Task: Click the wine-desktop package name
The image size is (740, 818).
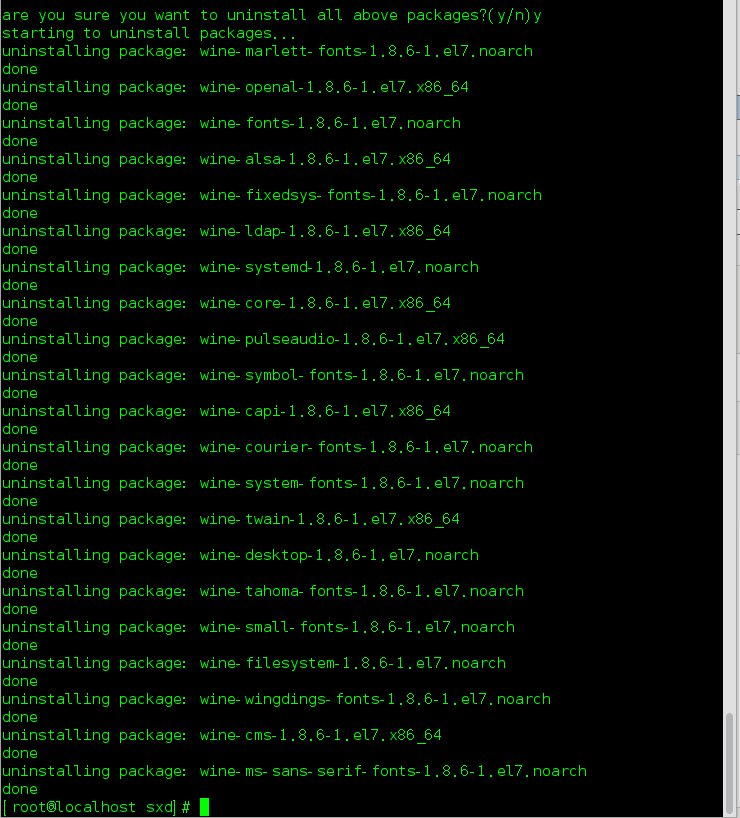Action: point(339,555)
